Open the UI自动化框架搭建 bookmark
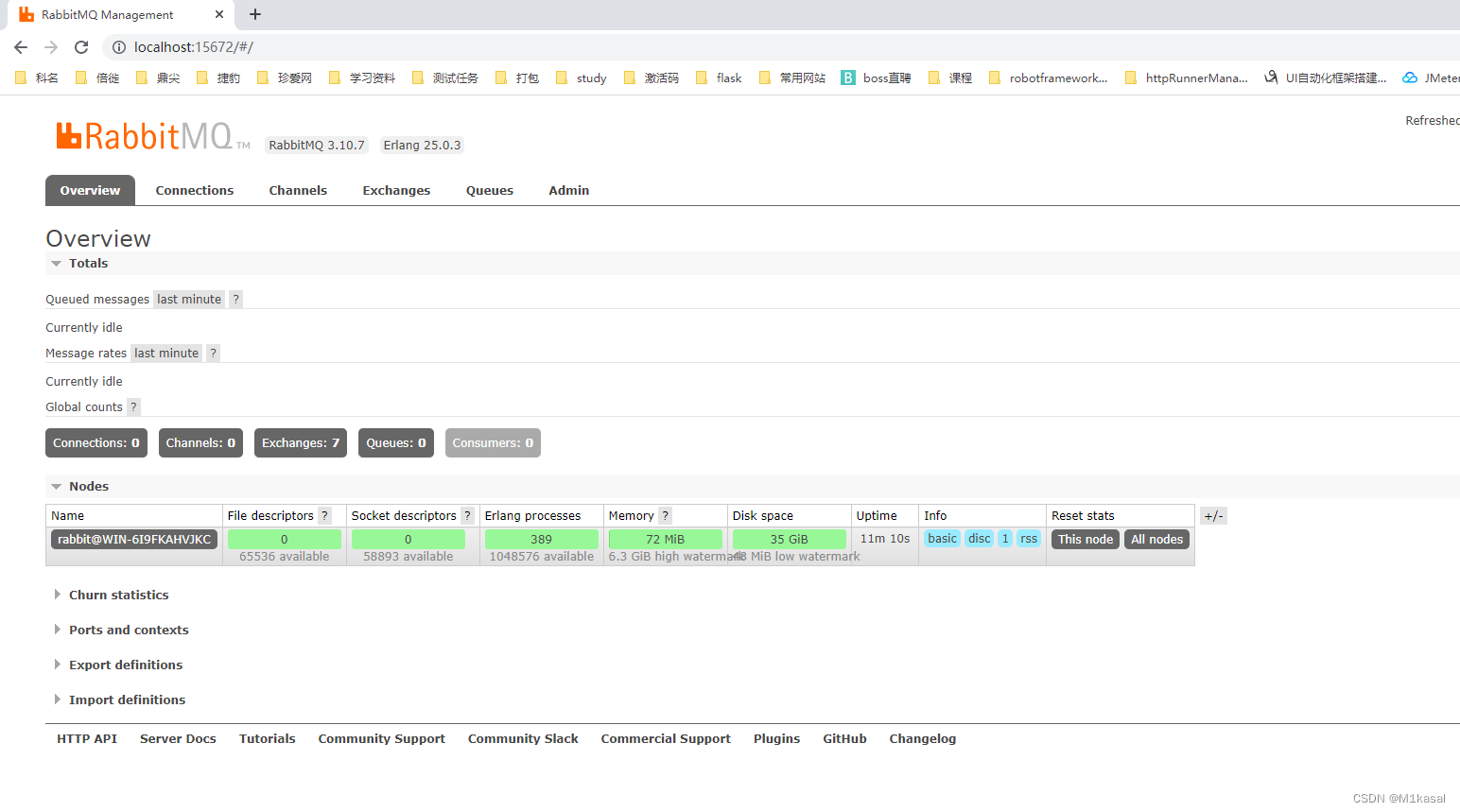This screenshot has height=812, width=1460. 1326,78
